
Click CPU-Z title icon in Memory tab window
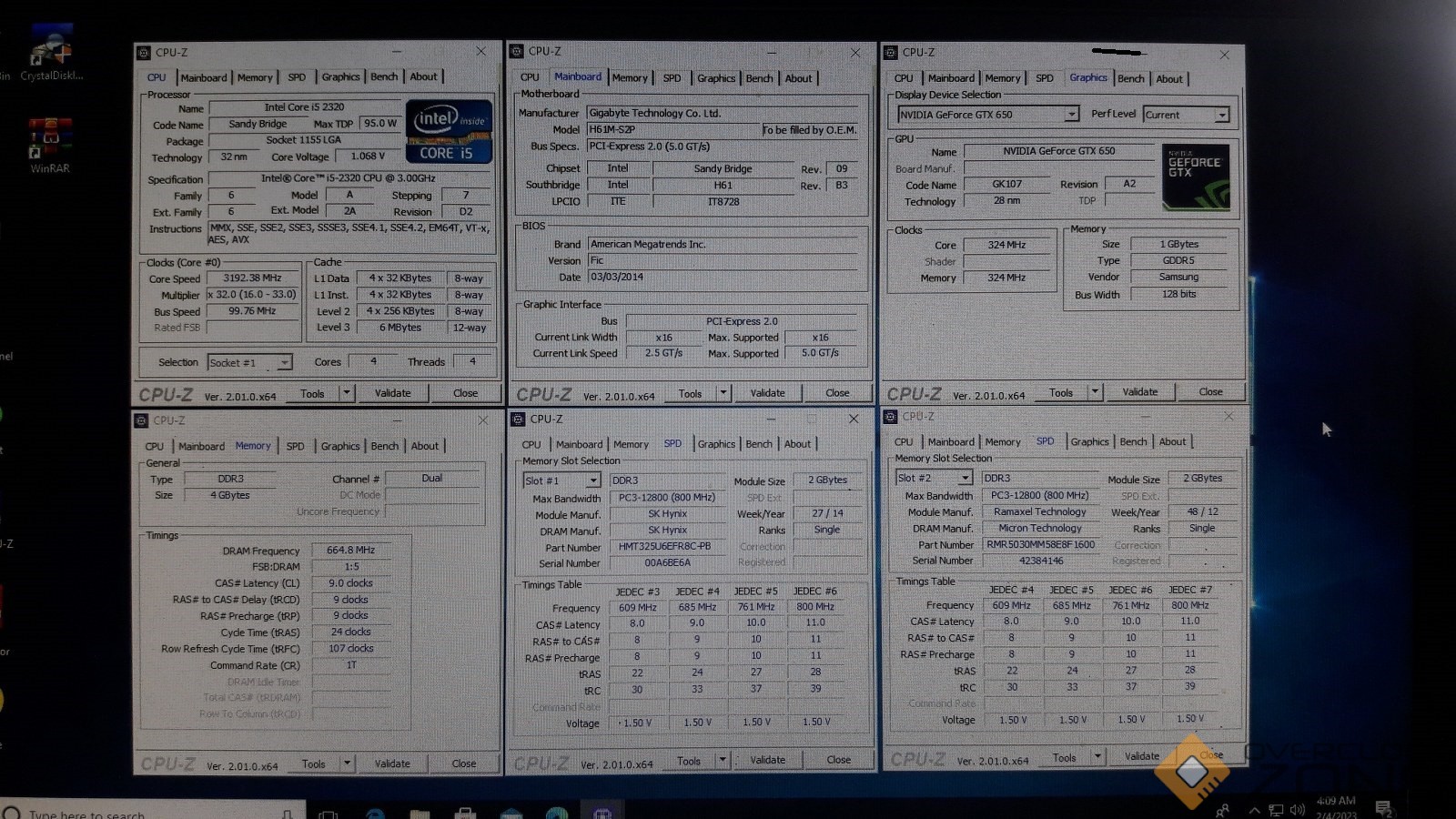141,420
